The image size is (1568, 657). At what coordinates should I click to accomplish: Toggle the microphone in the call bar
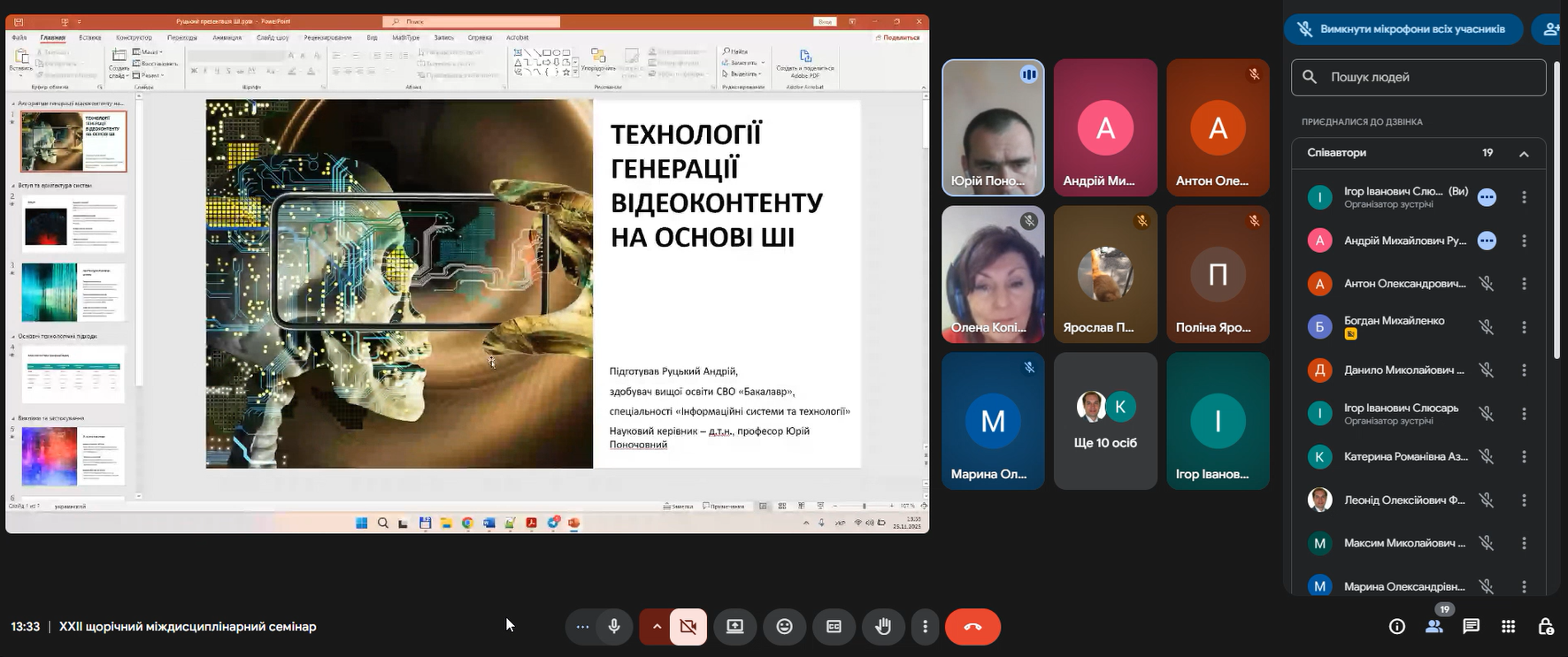pos(614,627)
